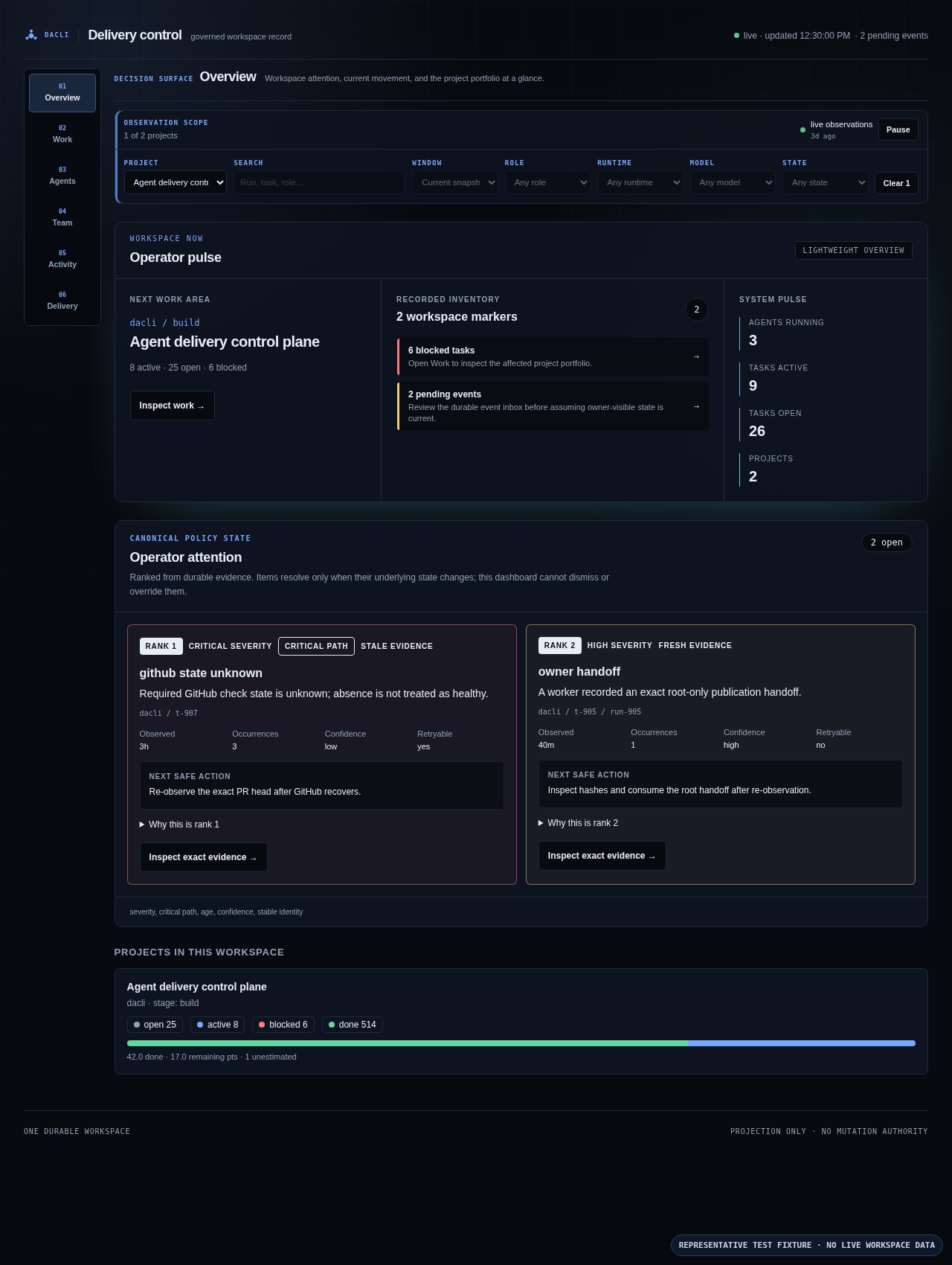Open the State dropdown Any state
Image resolution: width=952 pixels, height=1265 pixels.
coord(825,182)
